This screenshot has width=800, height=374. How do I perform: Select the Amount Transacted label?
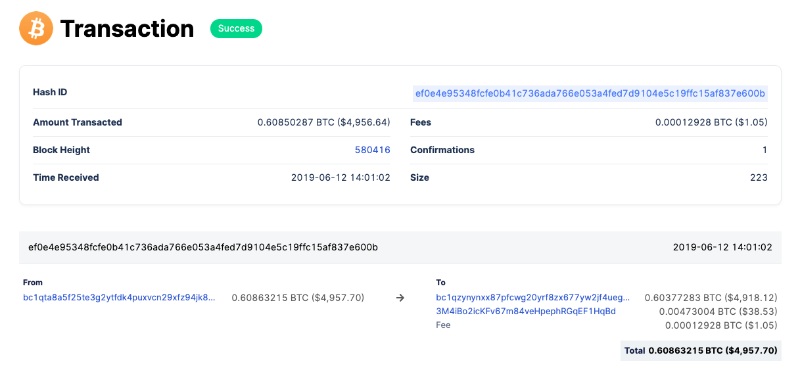click(x=78, y=122)
